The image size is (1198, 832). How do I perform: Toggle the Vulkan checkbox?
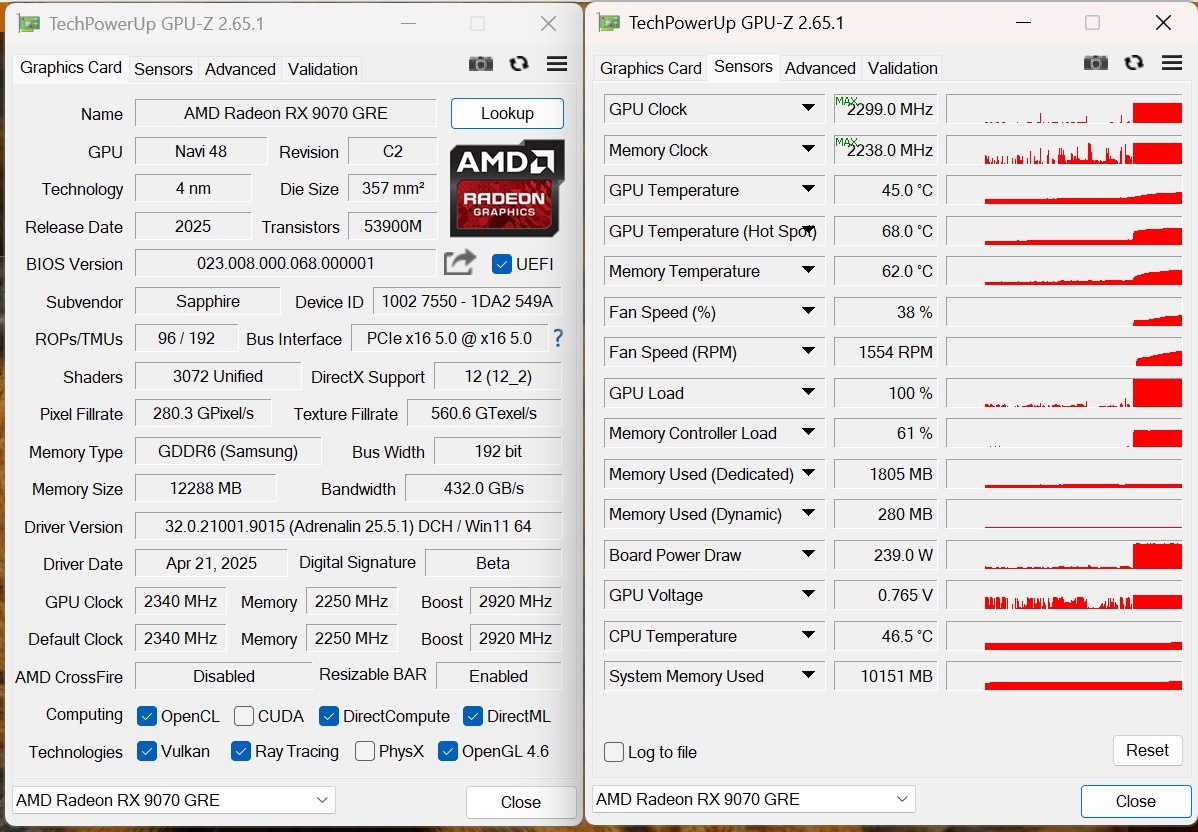coord(147,751)
